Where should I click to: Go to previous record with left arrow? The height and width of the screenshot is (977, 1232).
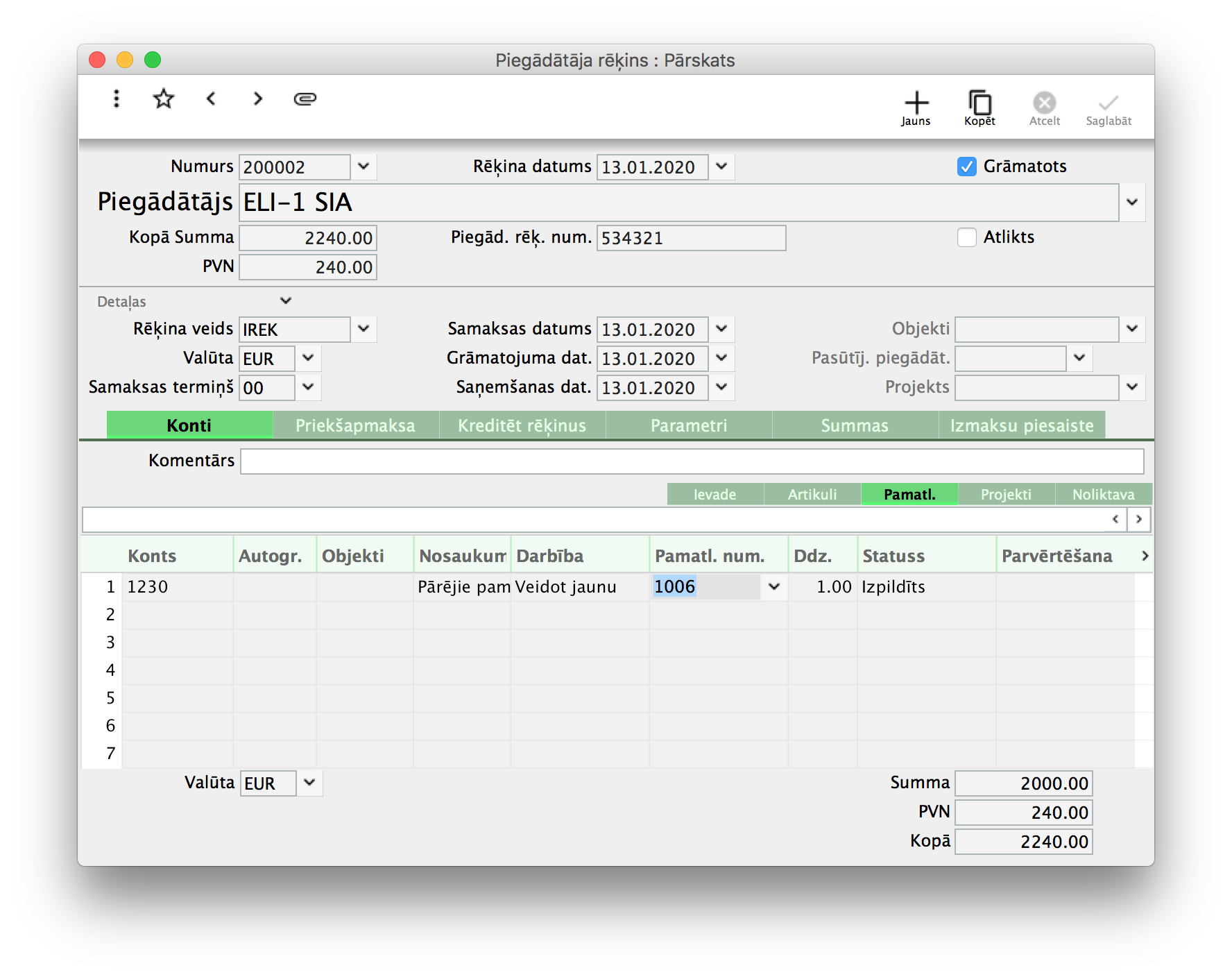pyautogui.click(x=211, y=99)
